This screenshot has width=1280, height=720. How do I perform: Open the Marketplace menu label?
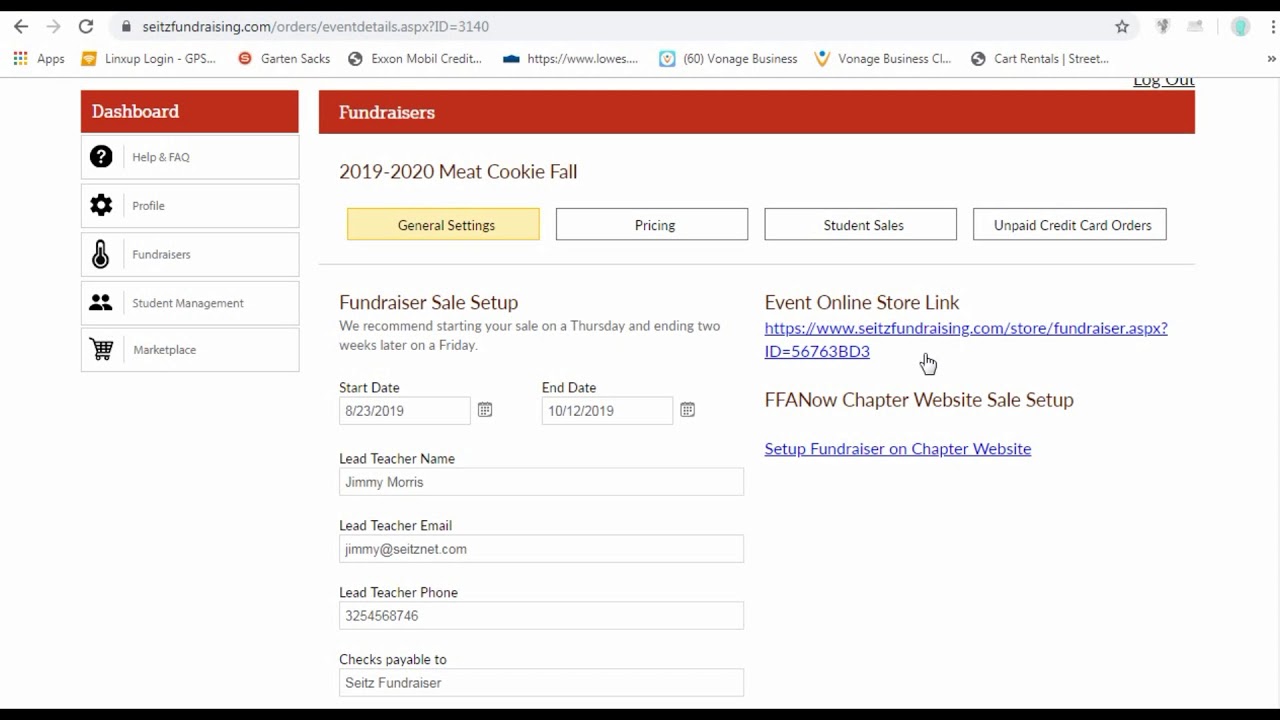(165, 350)
